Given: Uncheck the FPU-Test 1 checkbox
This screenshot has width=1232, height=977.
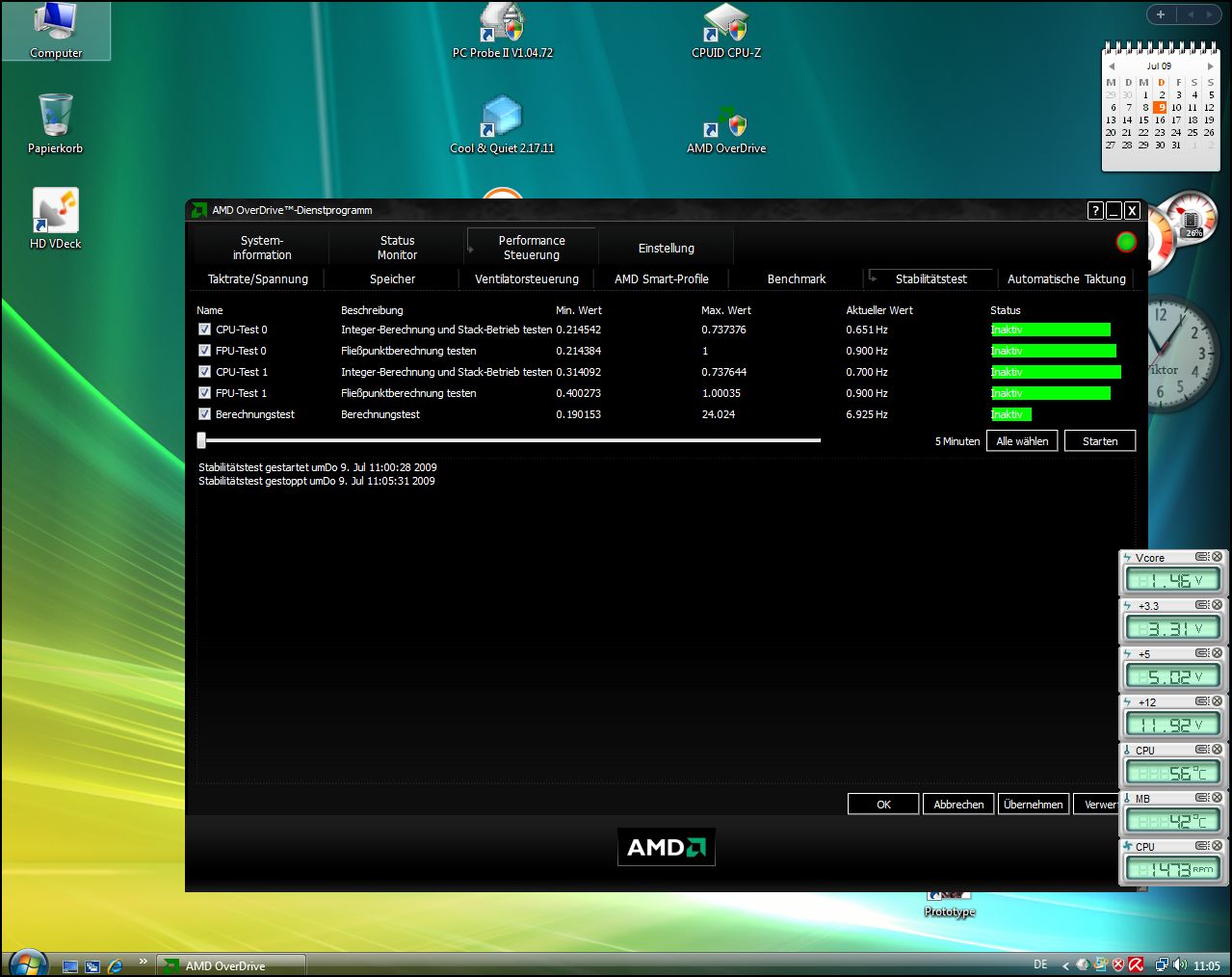Looking at the screenshot, I should click(x=204, y=393).
